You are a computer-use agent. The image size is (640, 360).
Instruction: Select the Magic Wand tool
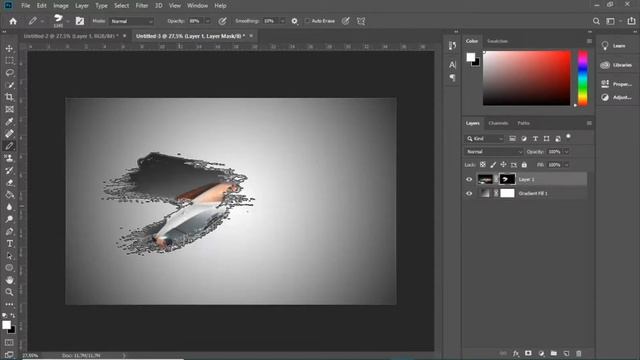pyautogui.click(x=9, y=85)
